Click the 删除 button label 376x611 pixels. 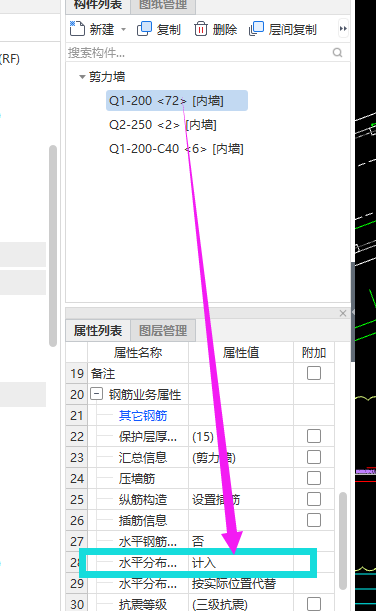point(225,29)
